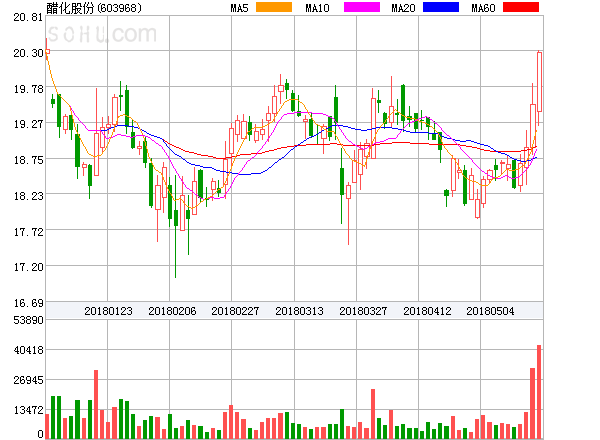Click the 26945 volume axis label
The width and height of the screenshot is (600, 440).
[28, 380]
